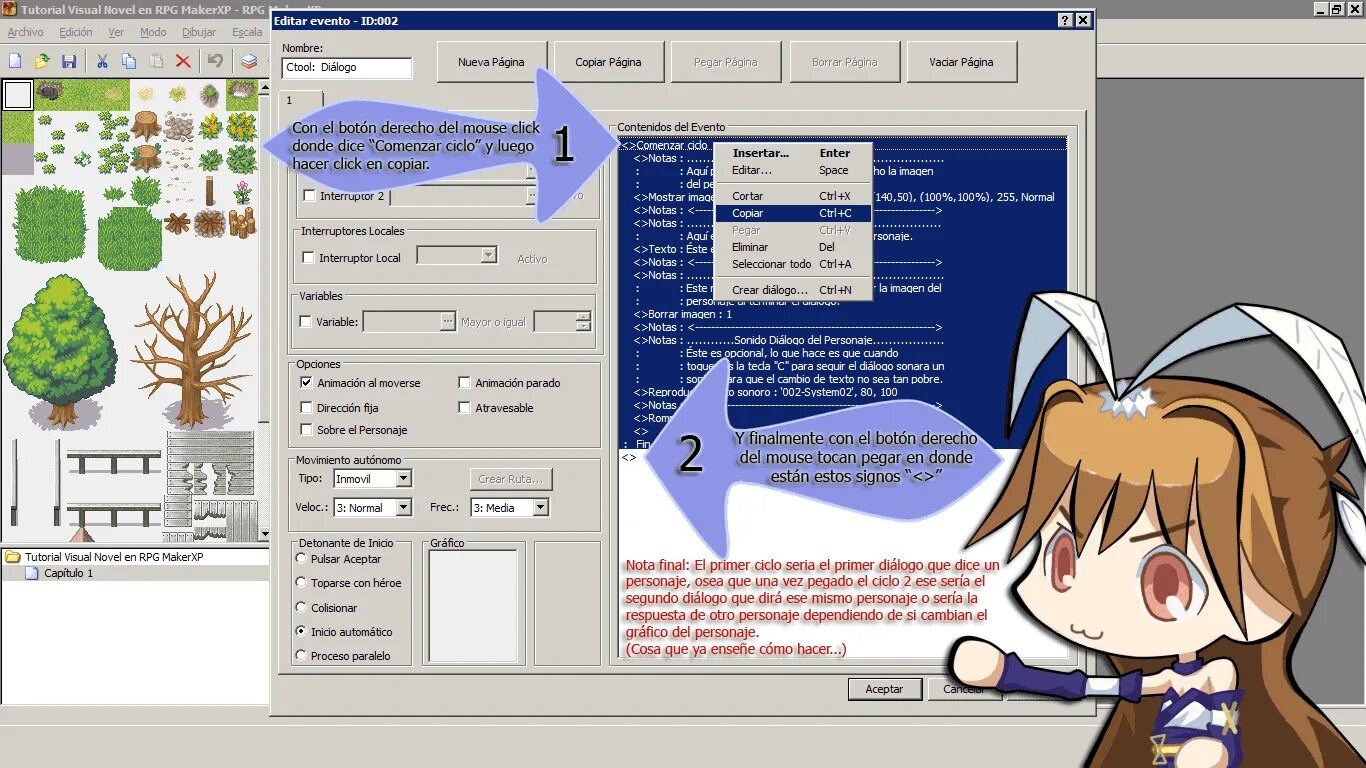Tick the Interruptor 2 checkbox
Screen dimensions: 1366x768
[309, 196]
